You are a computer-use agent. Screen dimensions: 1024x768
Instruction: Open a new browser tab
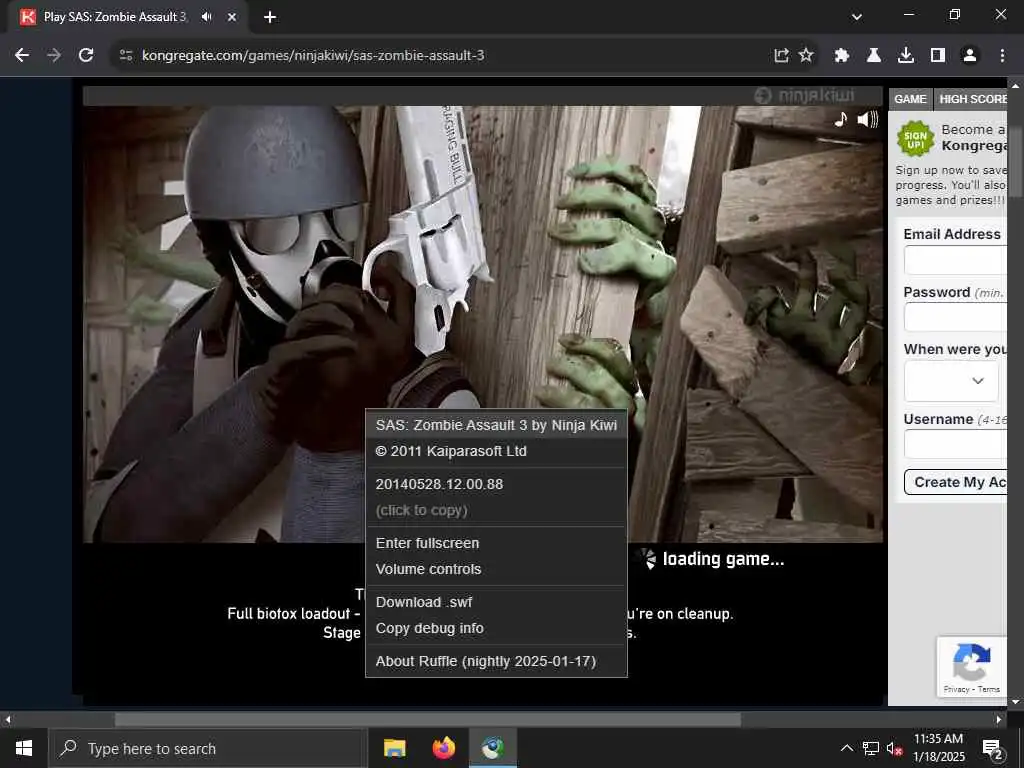point(270,17)
